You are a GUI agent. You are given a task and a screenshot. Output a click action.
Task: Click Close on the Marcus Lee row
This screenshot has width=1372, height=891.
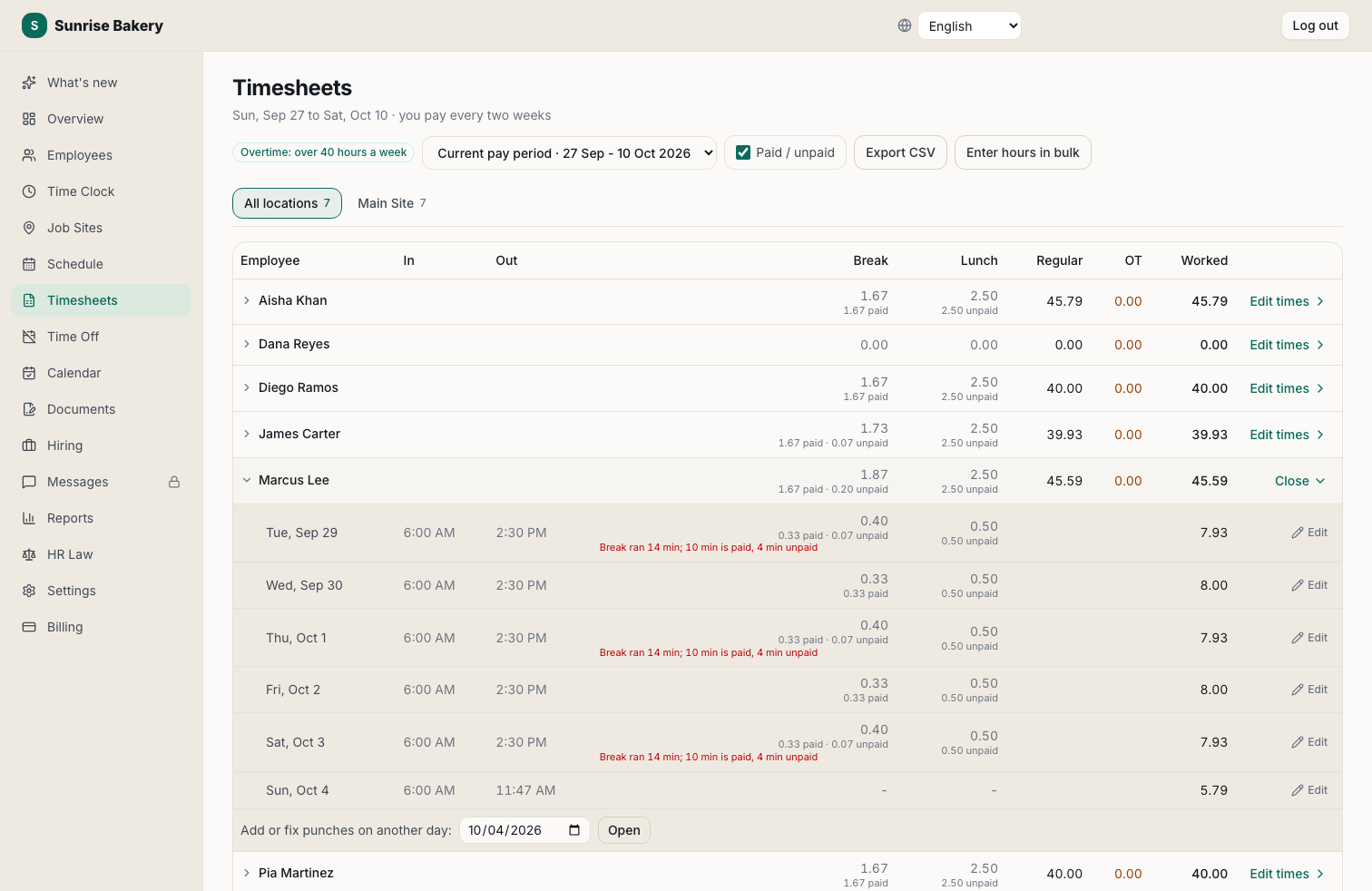pos(1299,481)
